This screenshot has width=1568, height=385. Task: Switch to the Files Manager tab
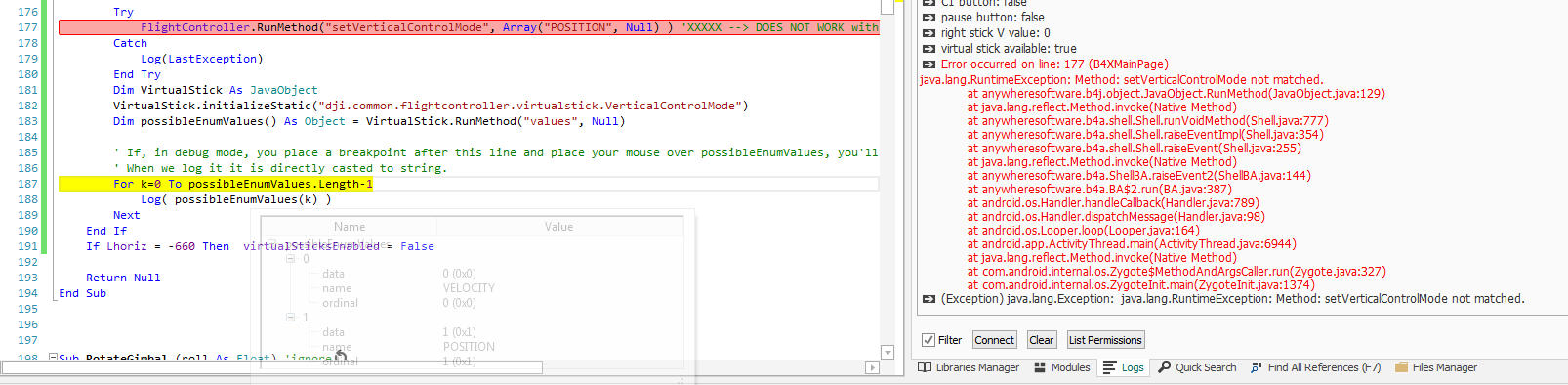tap(1435, 367)
